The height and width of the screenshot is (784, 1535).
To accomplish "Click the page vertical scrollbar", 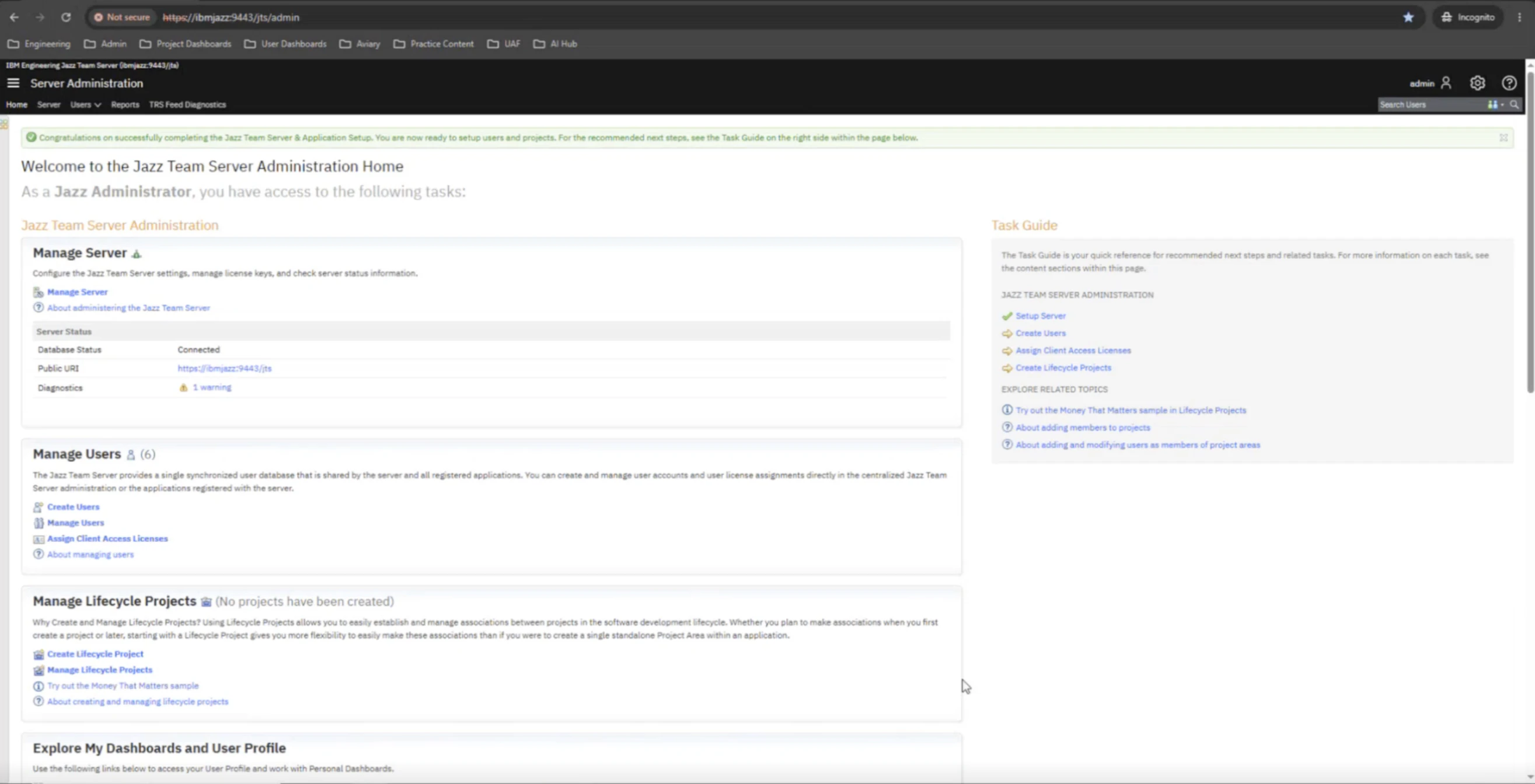I will [x=1530, y=232].
